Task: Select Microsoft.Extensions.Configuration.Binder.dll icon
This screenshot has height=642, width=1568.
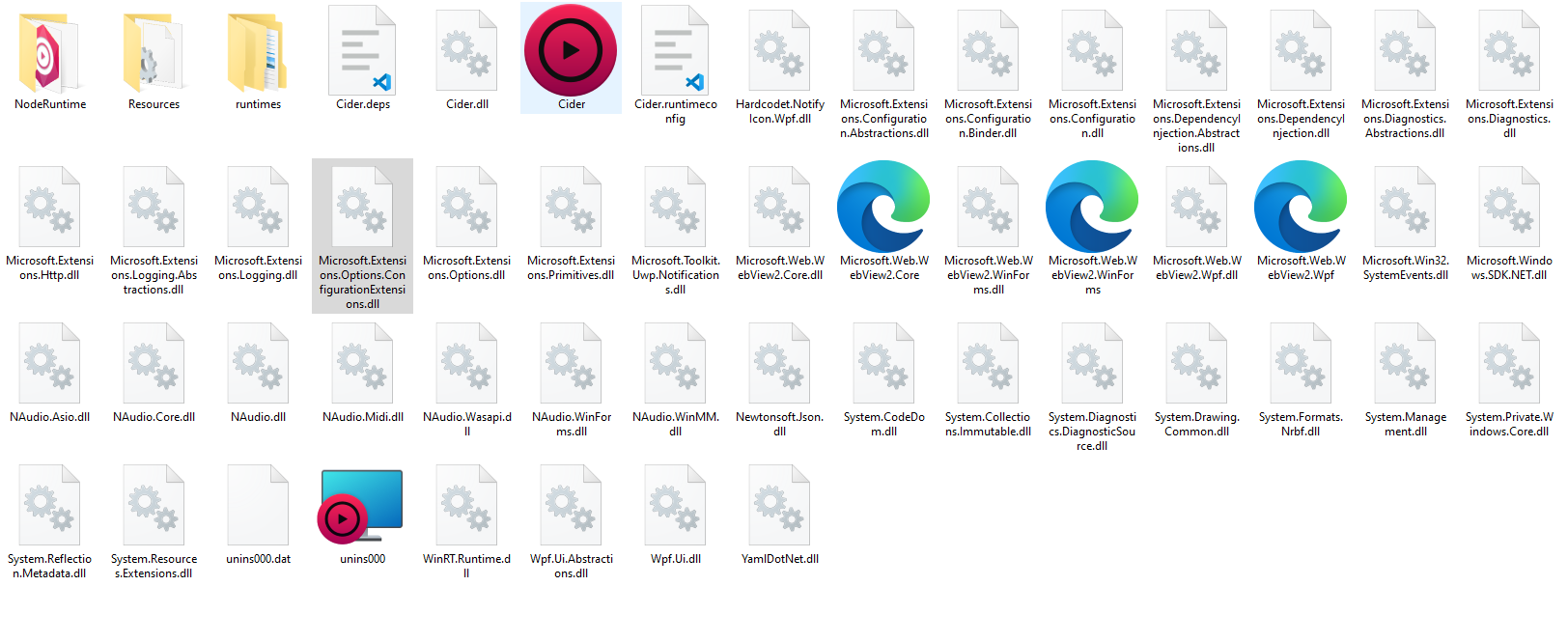Action: [988, 50]
